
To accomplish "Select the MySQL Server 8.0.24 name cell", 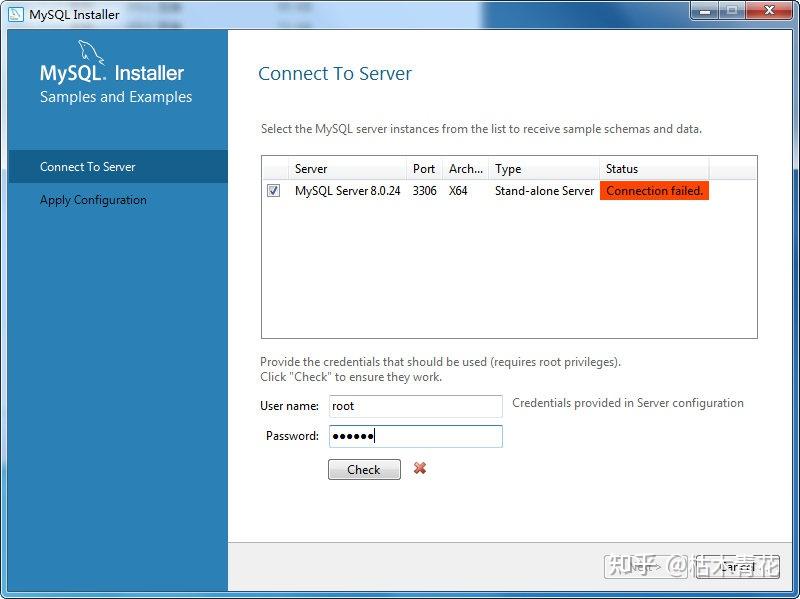I will pyautogui.click(x=347, y=191).
